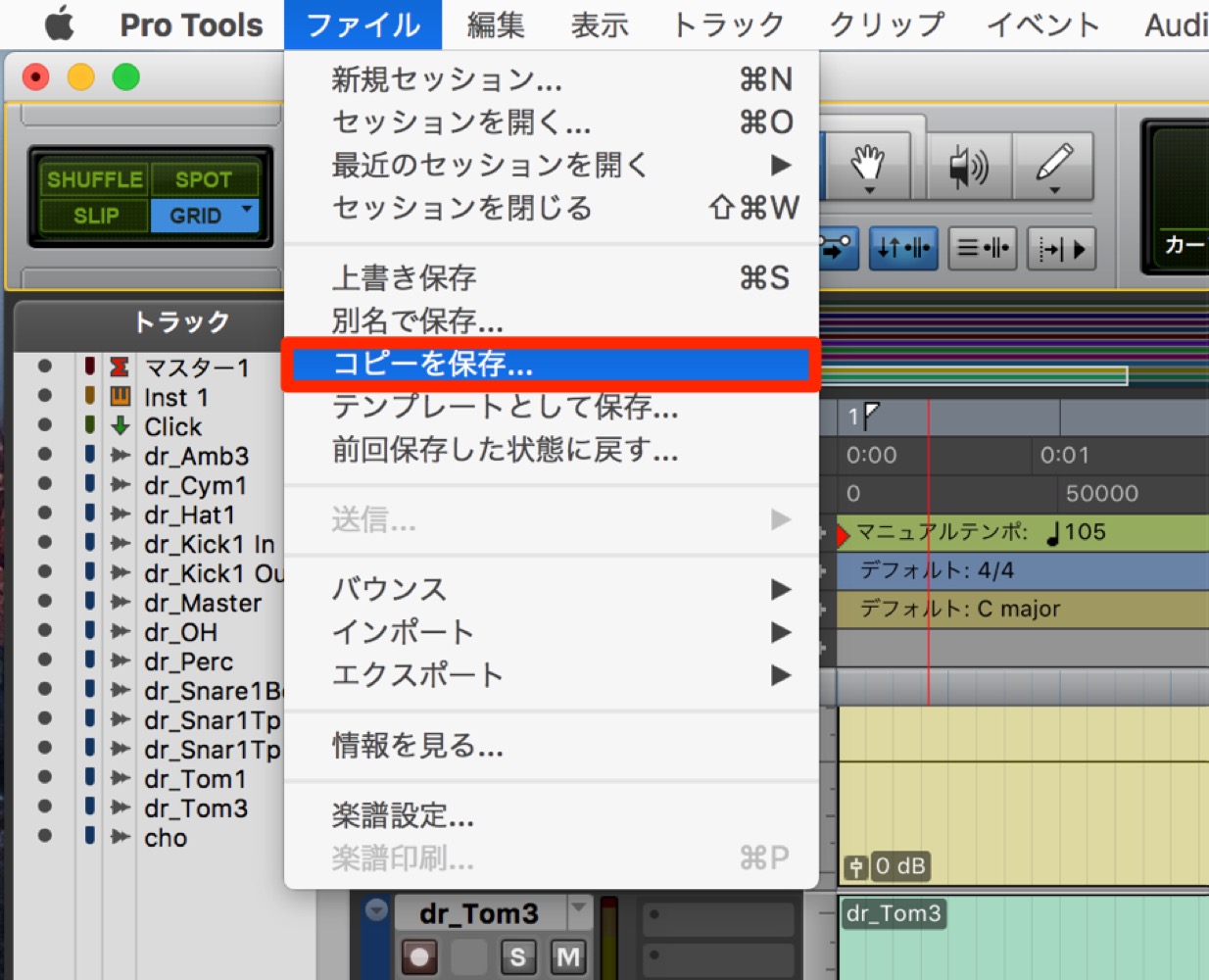Screen dimensions: 1209x980
Task: Click the Click track aux input icon
Action: click(120, 425)
